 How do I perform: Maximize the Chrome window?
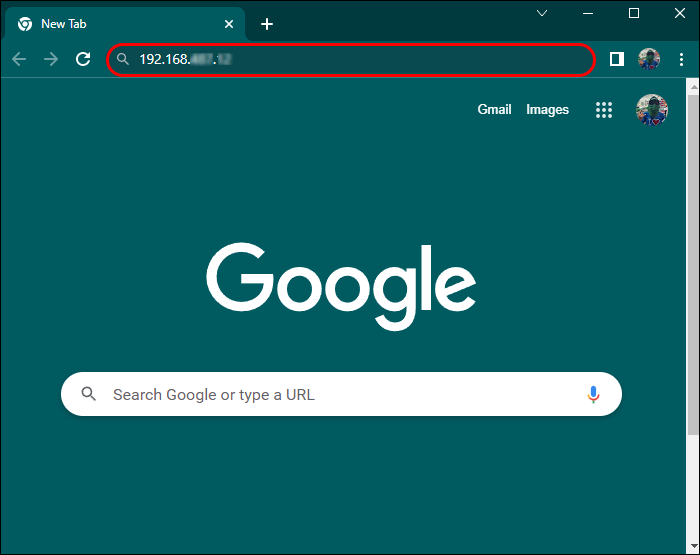tap(634, 13)
